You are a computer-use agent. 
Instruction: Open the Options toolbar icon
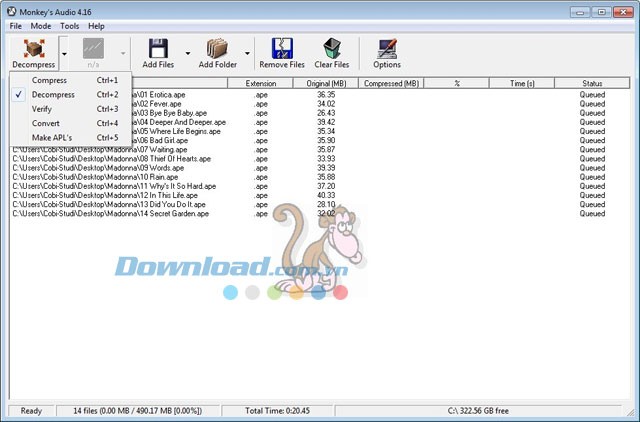pos(387,49)
